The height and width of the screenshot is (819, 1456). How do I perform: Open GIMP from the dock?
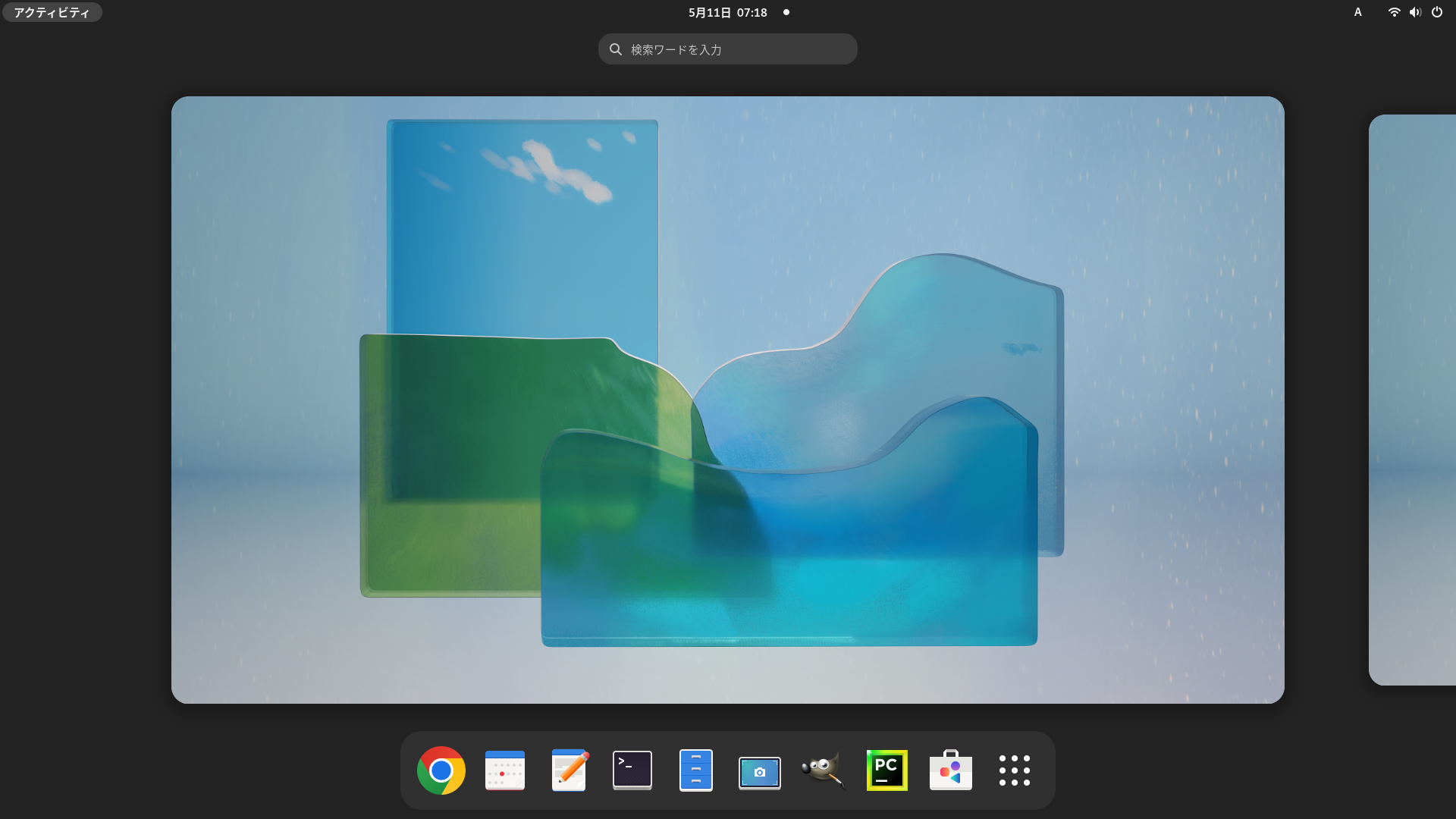823,770
